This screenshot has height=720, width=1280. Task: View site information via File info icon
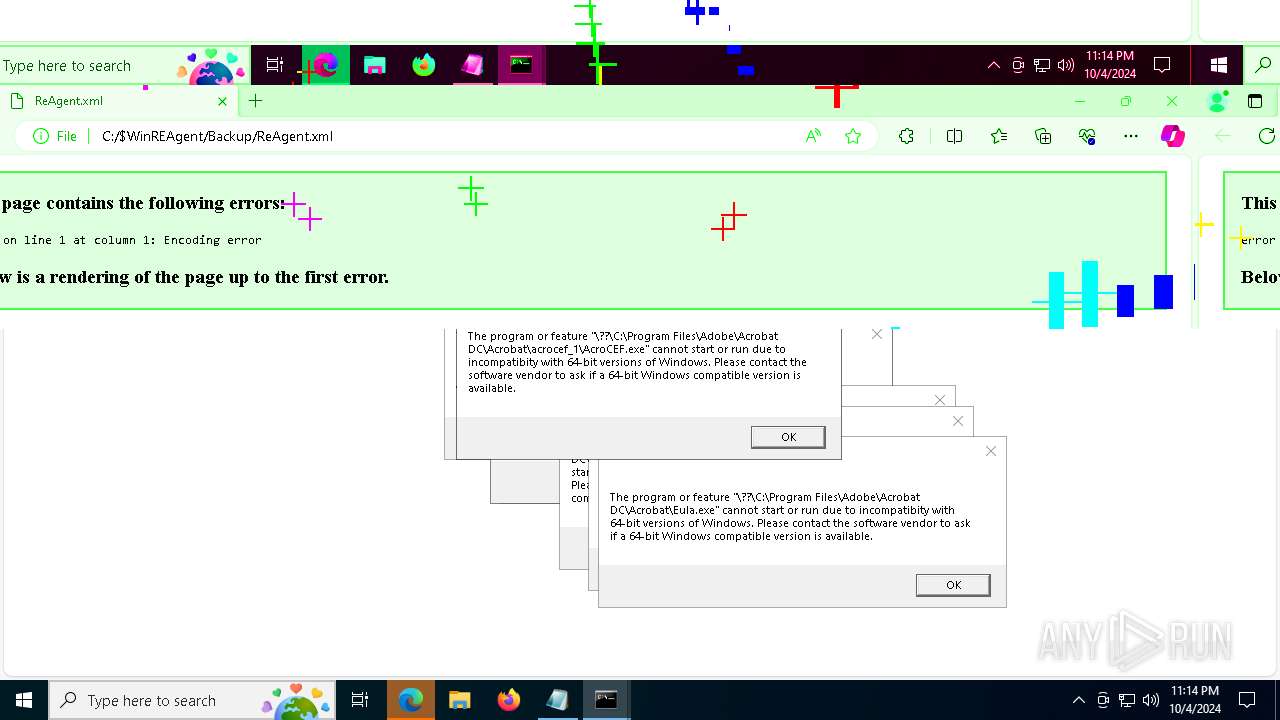(55, 136)
